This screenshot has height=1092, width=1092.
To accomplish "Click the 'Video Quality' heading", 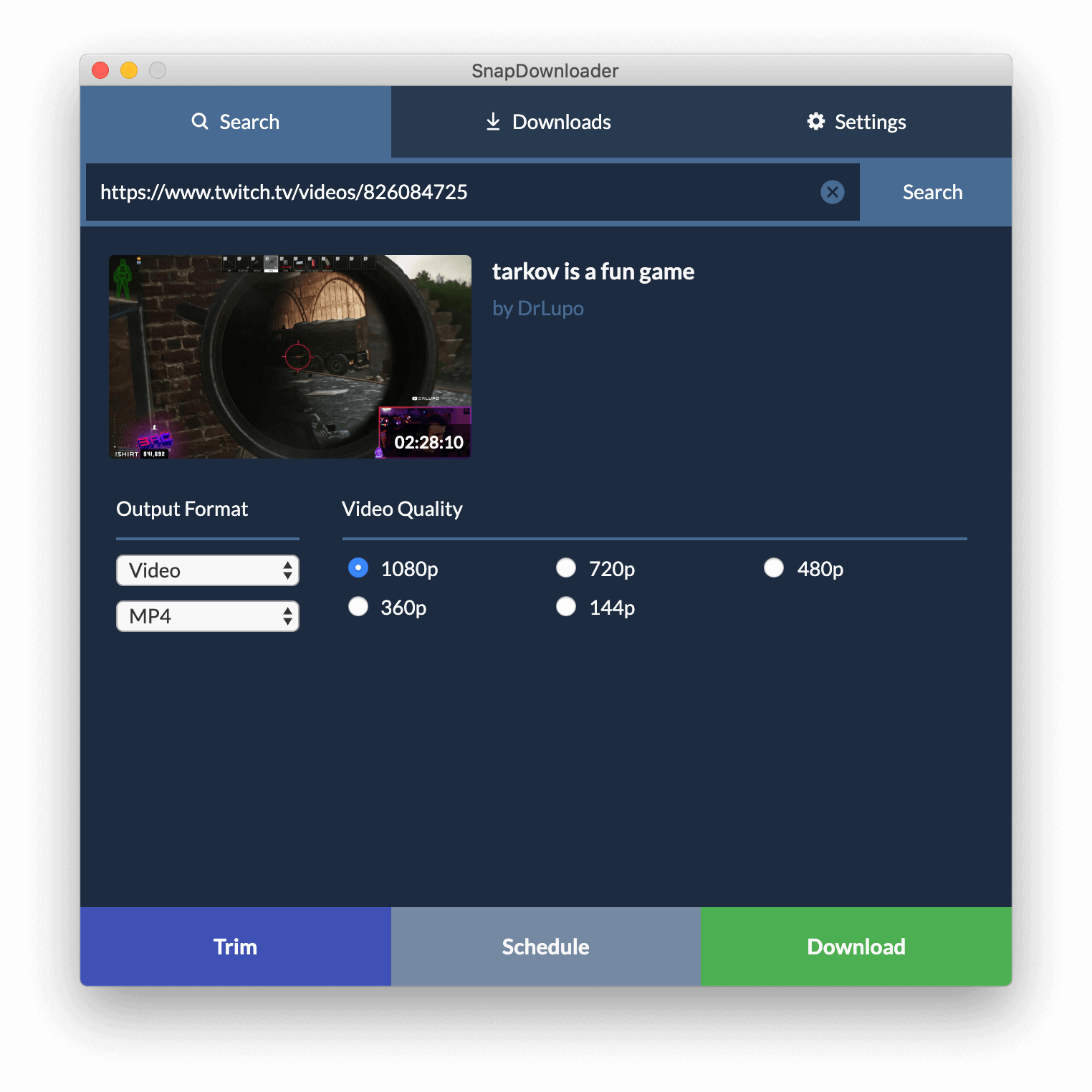I will [402, 509].
